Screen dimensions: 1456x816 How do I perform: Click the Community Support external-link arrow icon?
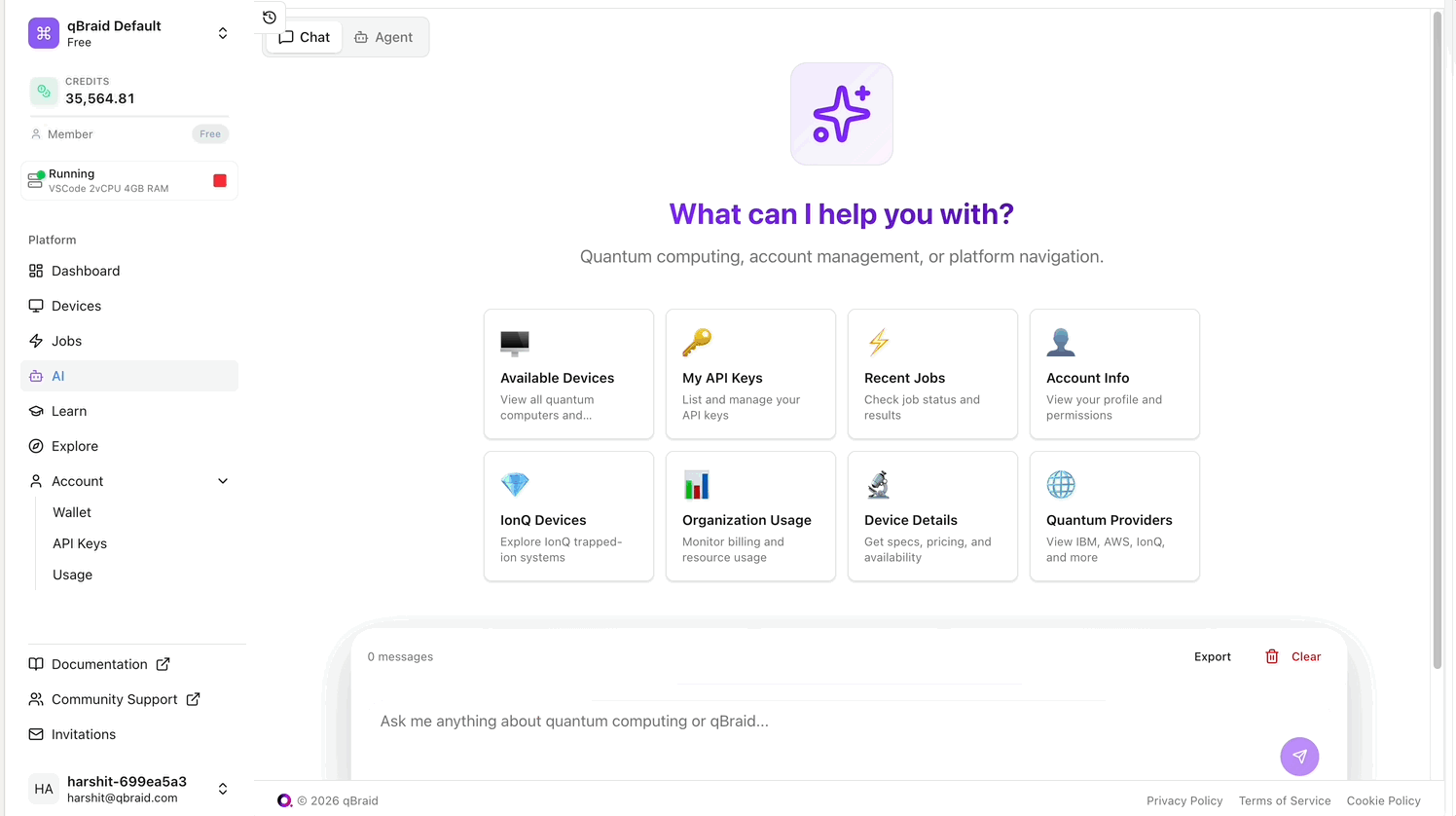click(194, 699)
